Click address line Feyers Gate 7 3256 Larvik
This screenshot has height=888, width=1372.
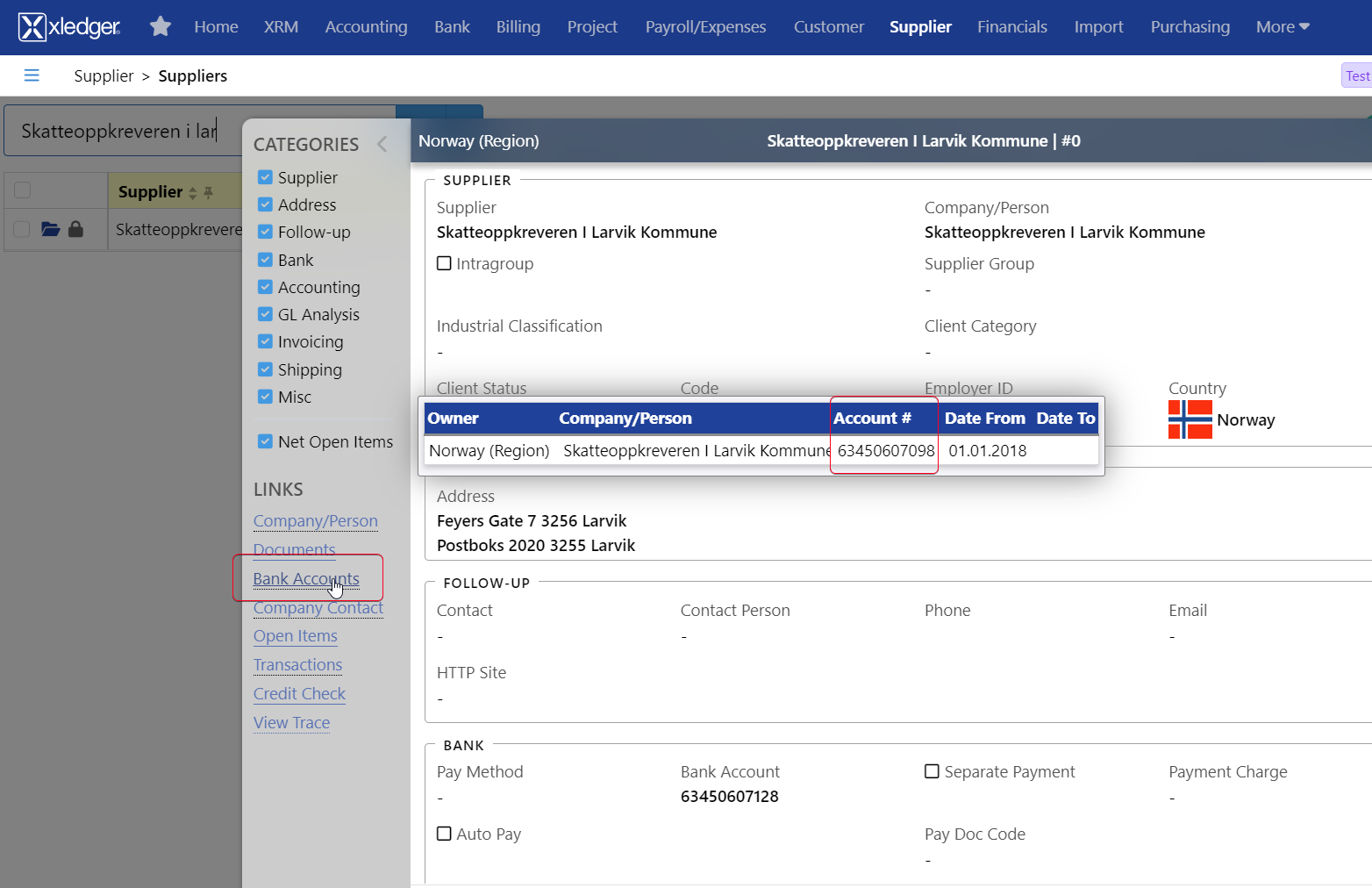point(532,521)
